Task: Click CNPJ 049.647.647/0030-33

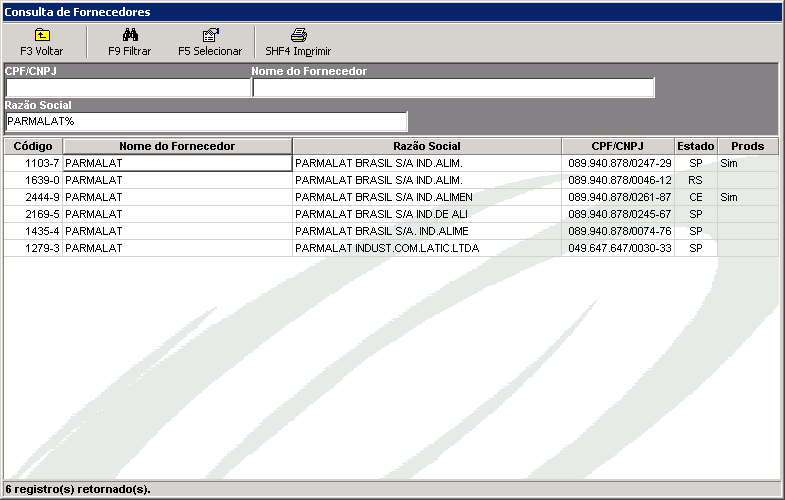Action: [x=620, y=248]
